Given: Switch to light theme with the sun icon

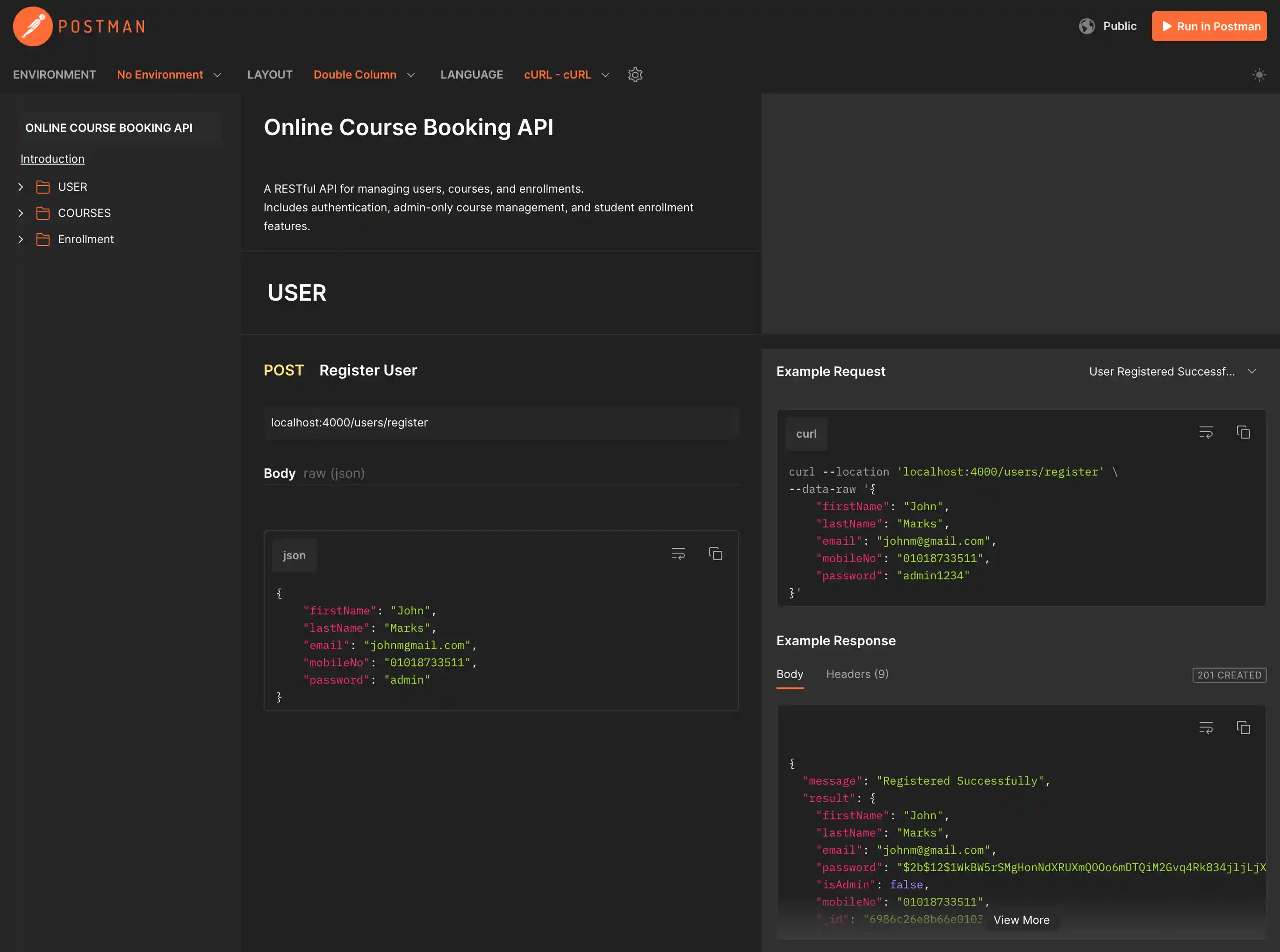Looking at the screenshot, I should point(1259,75).
